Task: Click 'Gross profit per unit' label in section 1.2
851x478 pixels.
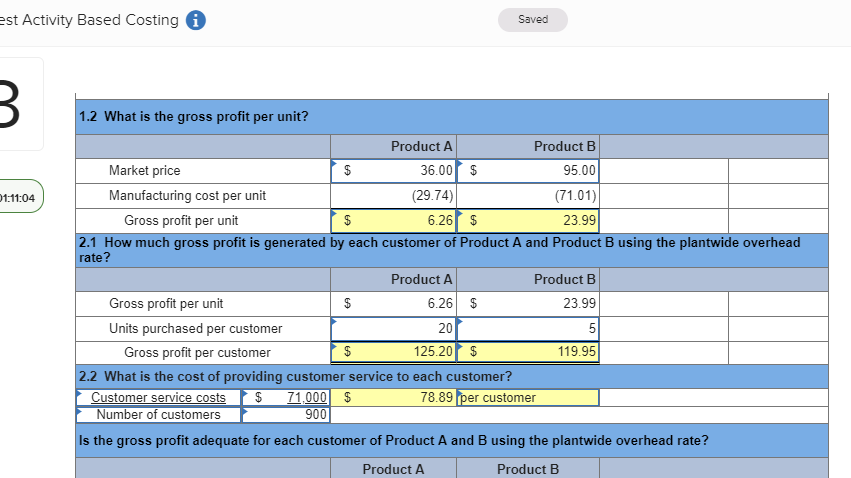Action: pyautogui.click(x=181, y=220)
